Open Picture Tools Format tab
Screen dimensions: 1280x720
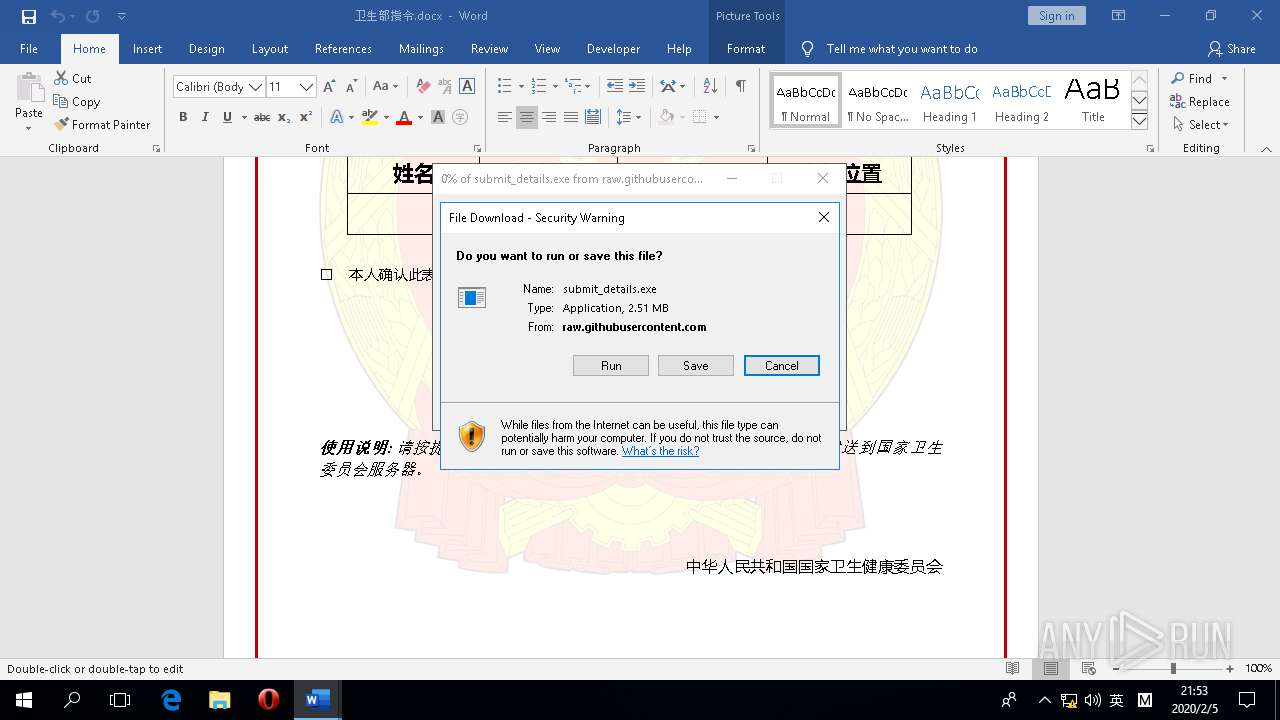click(x=746, y=48)
